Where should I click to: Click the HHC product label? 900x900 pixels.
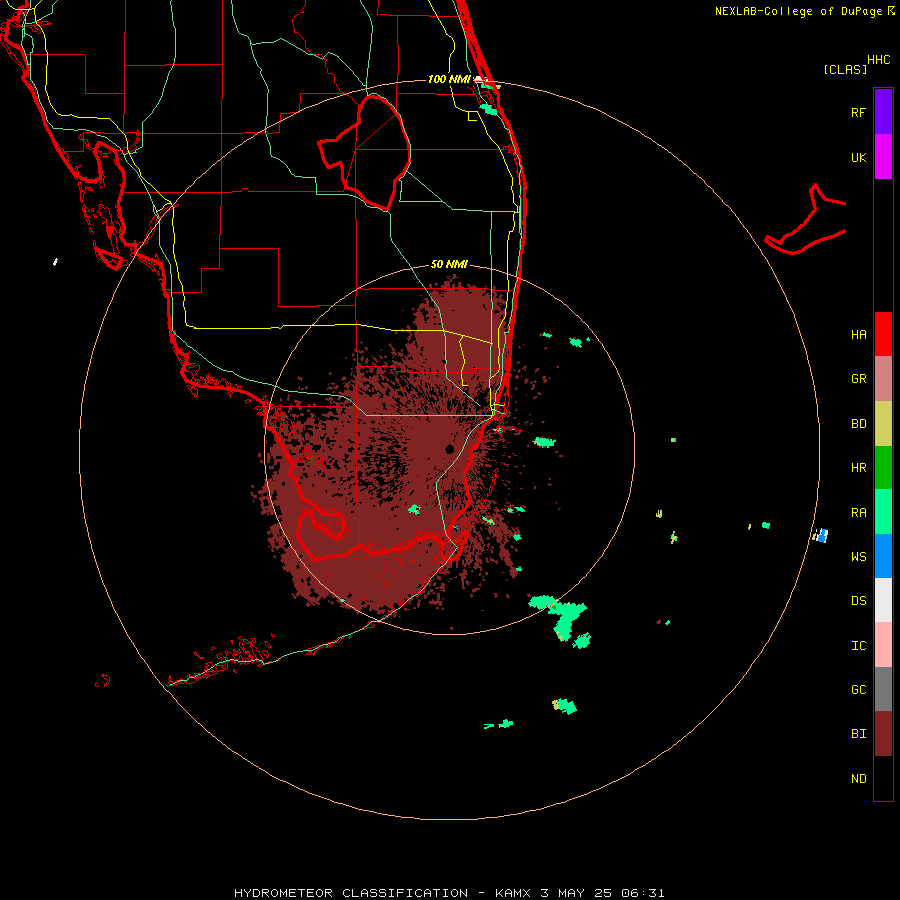pos(879,60)
